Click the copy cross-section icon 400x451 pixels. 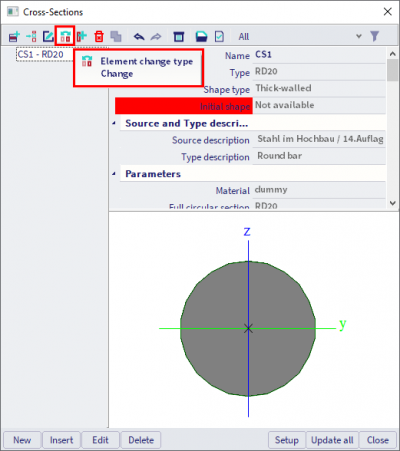(116, 36)
